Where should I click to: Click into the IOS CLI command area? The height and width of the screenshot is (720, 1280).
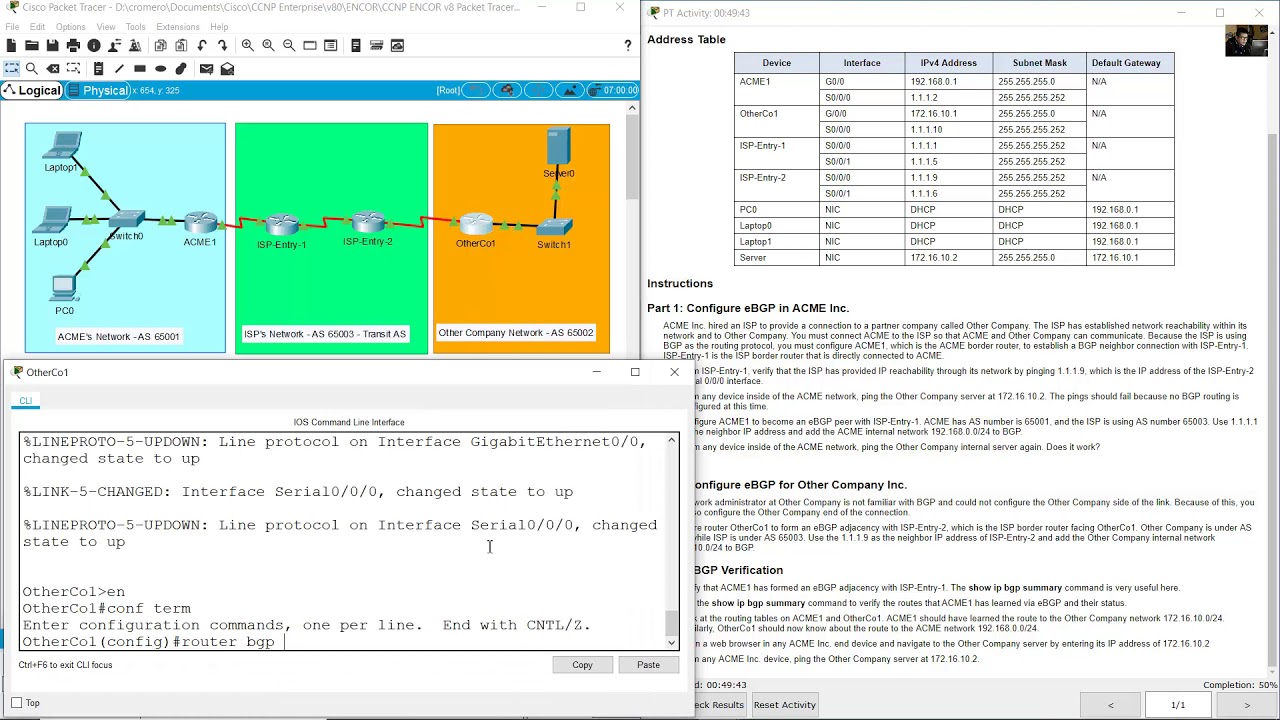(344, 541)
